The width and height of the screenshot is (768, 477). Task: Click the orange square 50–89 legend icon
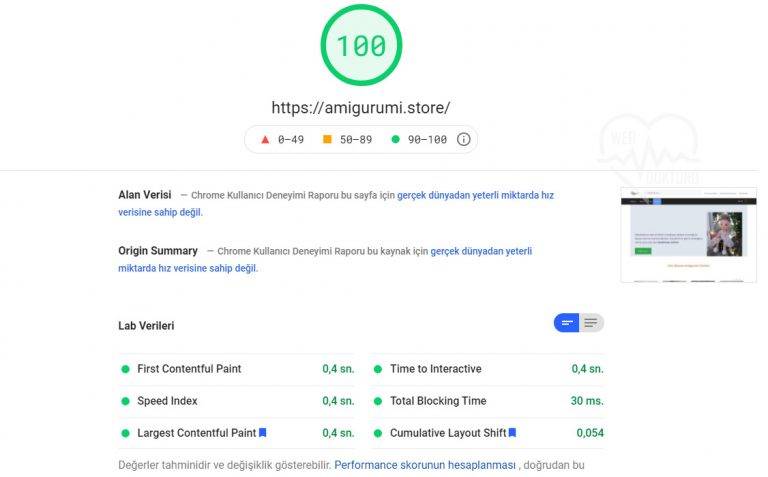coord(327,140)
